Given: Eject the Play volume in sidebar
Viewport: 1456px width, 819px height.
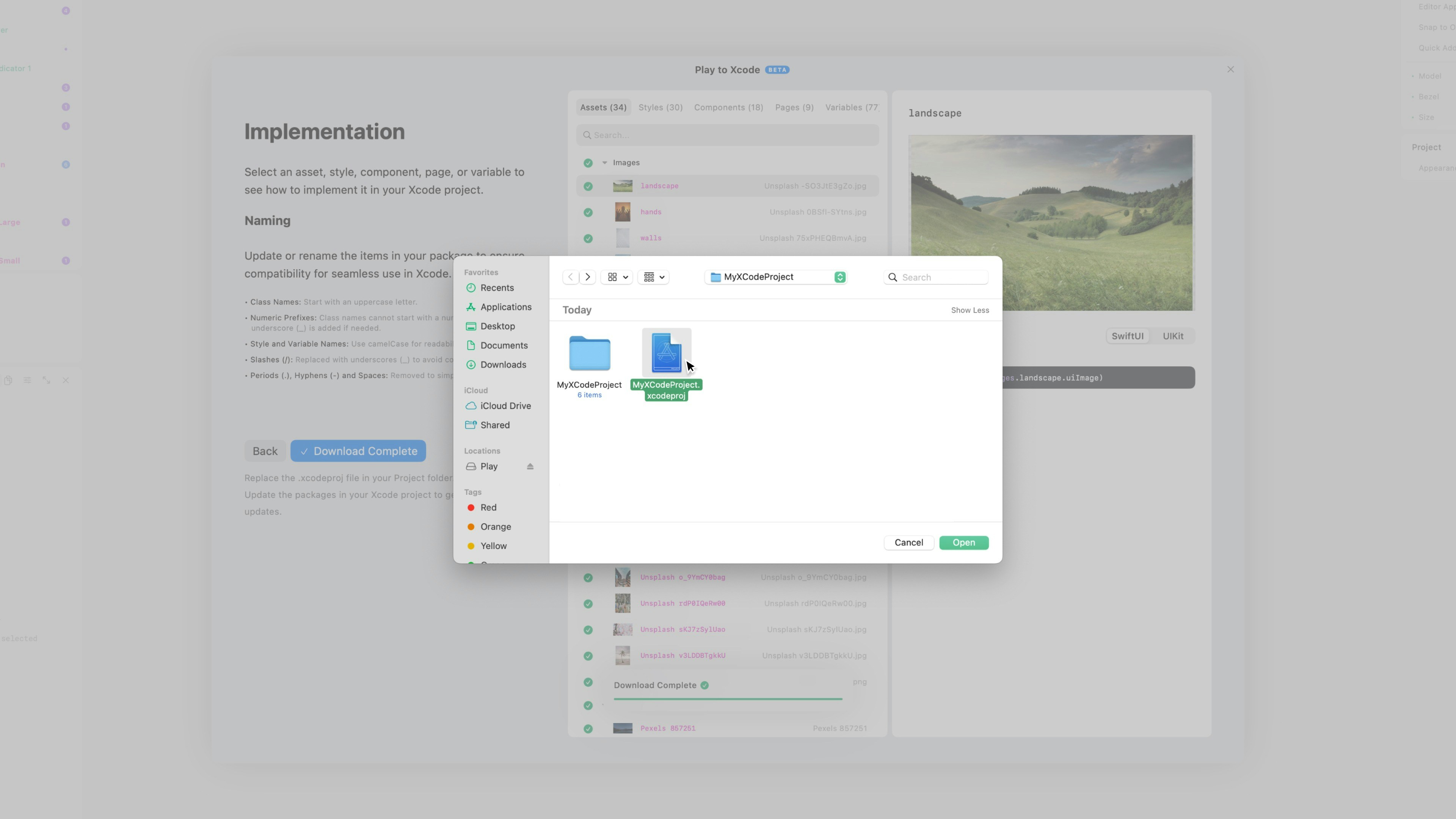Looking at the screenshot, I should pos(530,466).
